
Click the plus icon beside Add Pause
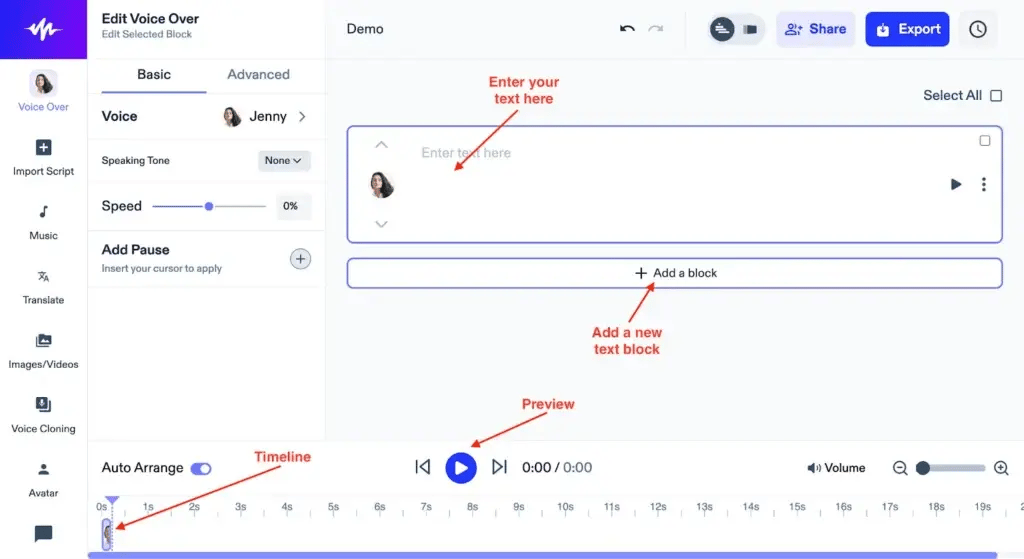(300, 259)
